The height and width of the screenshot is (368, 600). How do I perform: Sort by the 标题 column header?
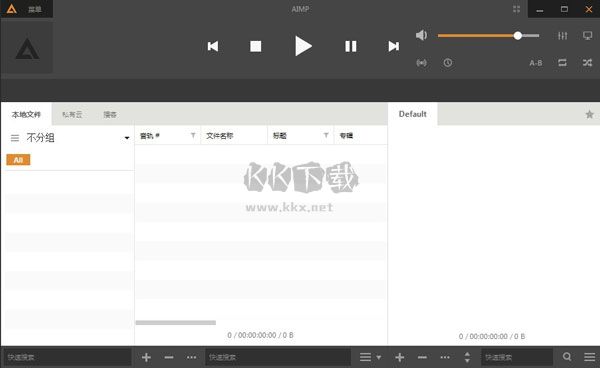[x=280, y=135]
